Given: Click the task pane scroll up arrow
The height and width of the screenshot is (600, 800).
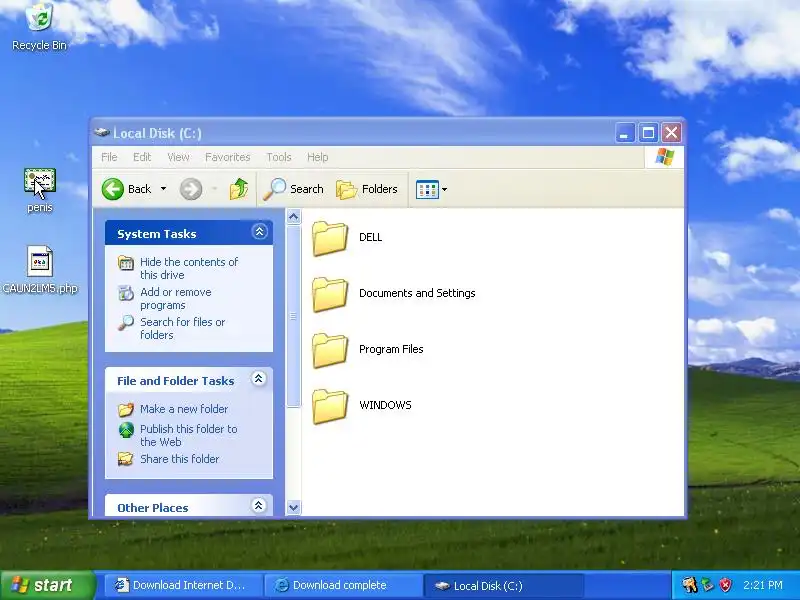Looking at the screenshot, I should pyautogui.click(x=293, y=217).
